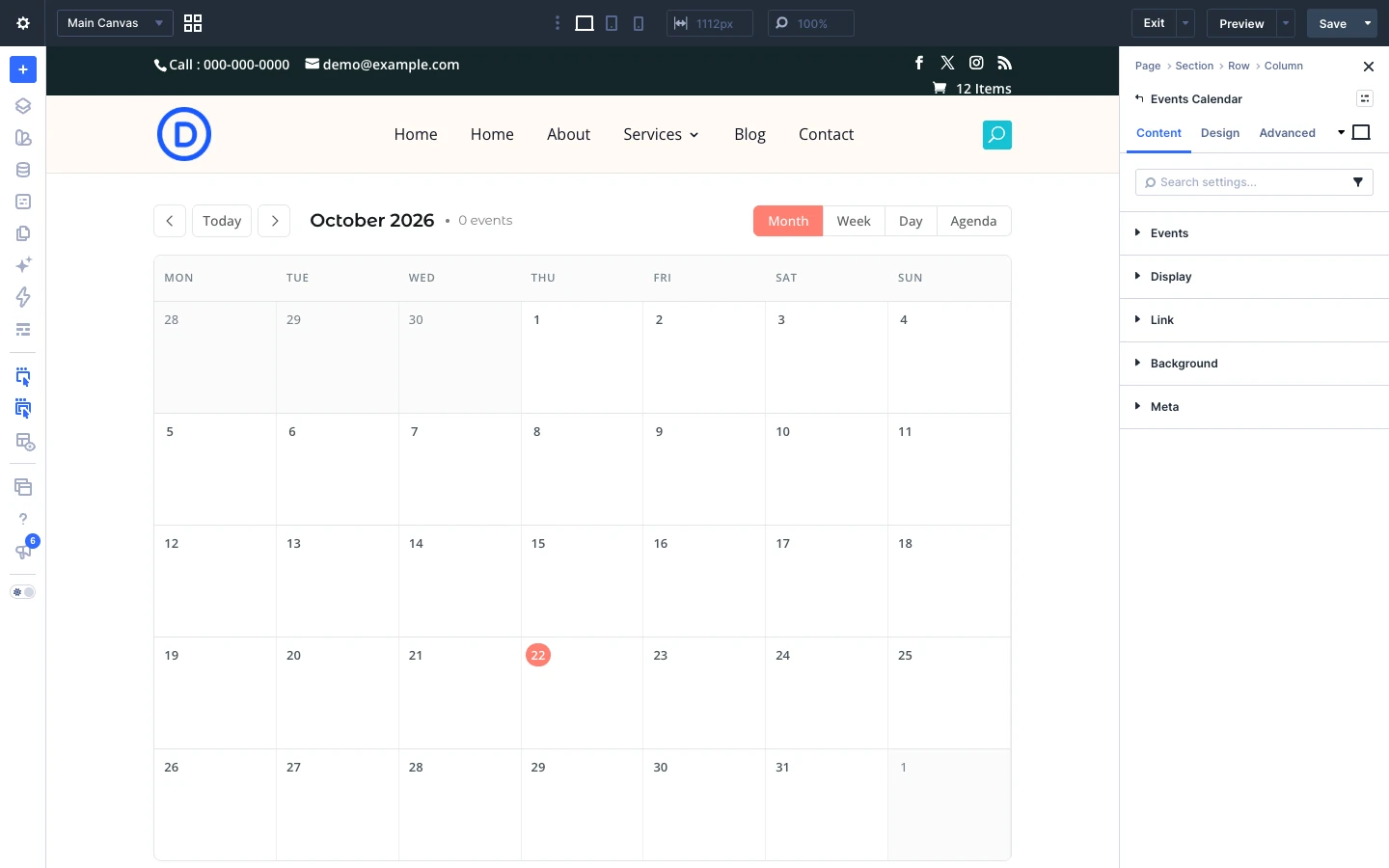This screenshot has height=868, width=1389.
Task: Switch calendar to Agenda view
Action: point(973,221)
